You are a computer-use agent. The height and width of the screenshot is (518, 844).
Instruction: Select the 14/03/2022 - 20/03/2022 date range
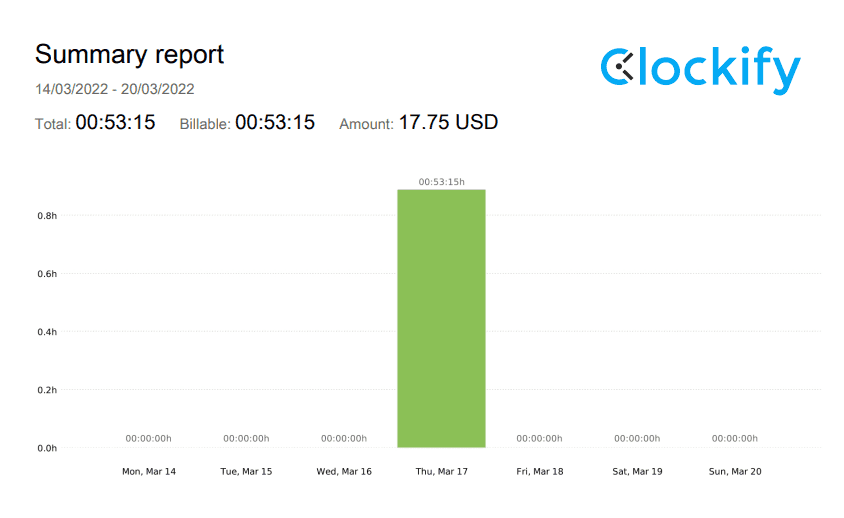coord(115,89)
